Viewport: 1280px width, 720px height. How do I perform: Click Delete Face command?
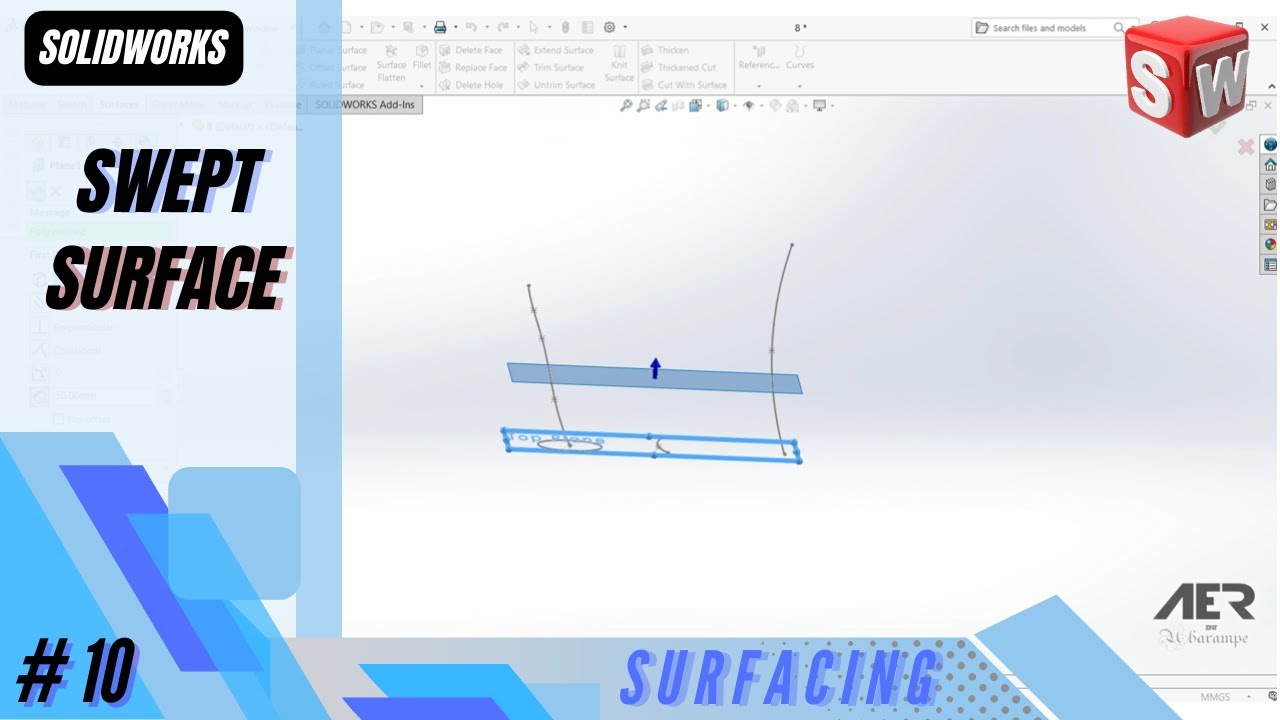tap(471, 50)
